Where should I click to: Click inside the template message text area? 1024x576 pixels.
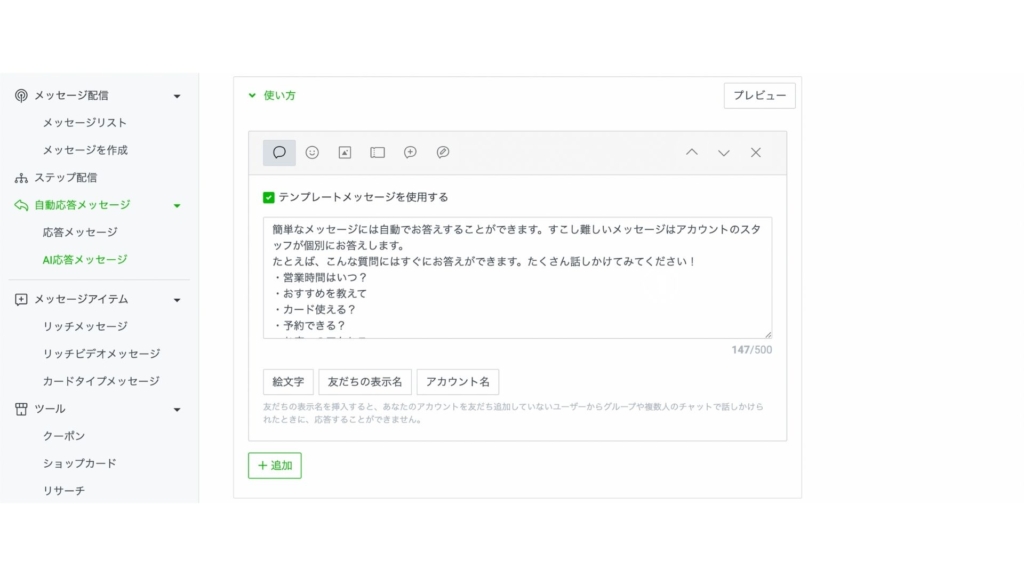(x=517, y=277)
